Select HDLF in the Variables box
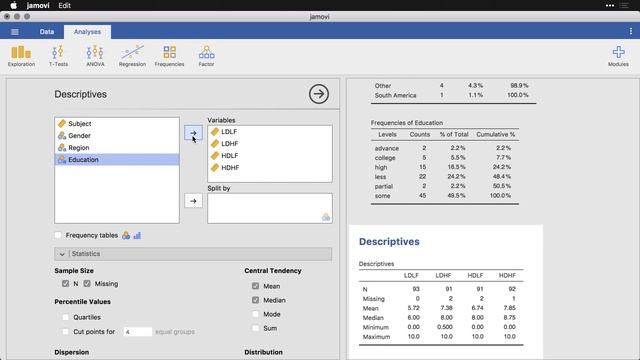This screenshot has height=360, width=640. coord(270,156)
